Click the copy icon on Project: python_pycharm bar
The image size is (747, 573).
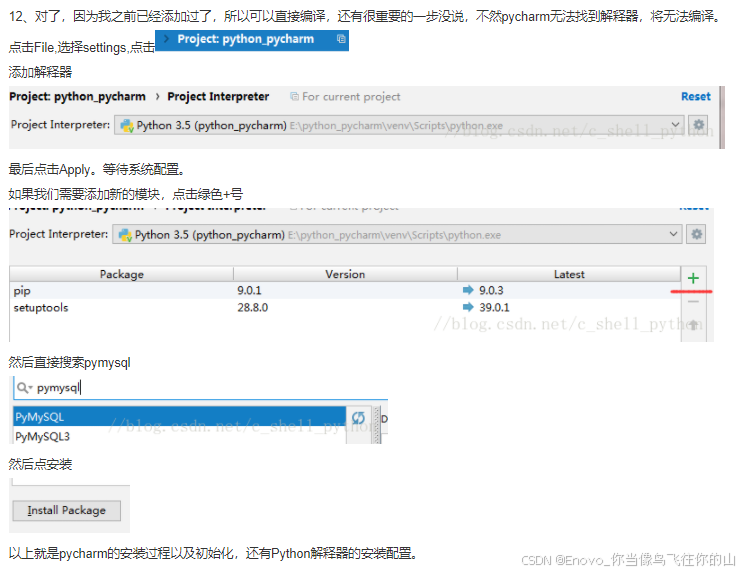pos(341,39)
